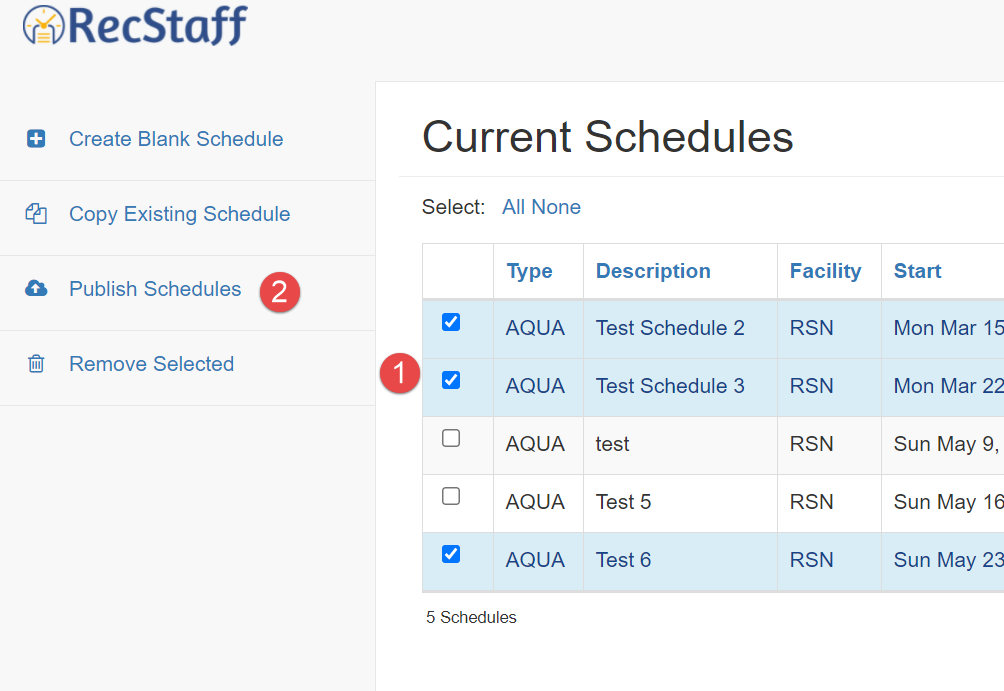1004x691 pixels.
Task: Sort by the Facility column header
Action: pyautogui.click(x=825, y=271)
